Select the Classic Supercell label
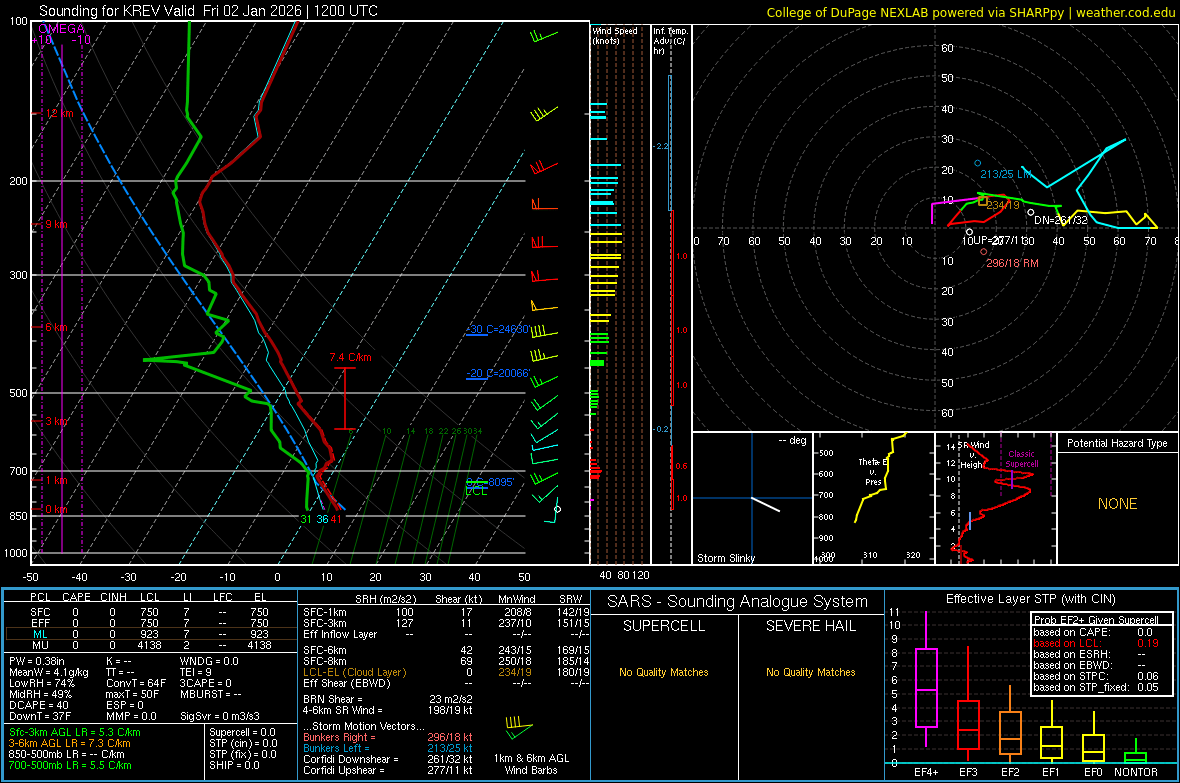The width and height of the screenshot is (1180, 783). click(x=1022, y=459)
